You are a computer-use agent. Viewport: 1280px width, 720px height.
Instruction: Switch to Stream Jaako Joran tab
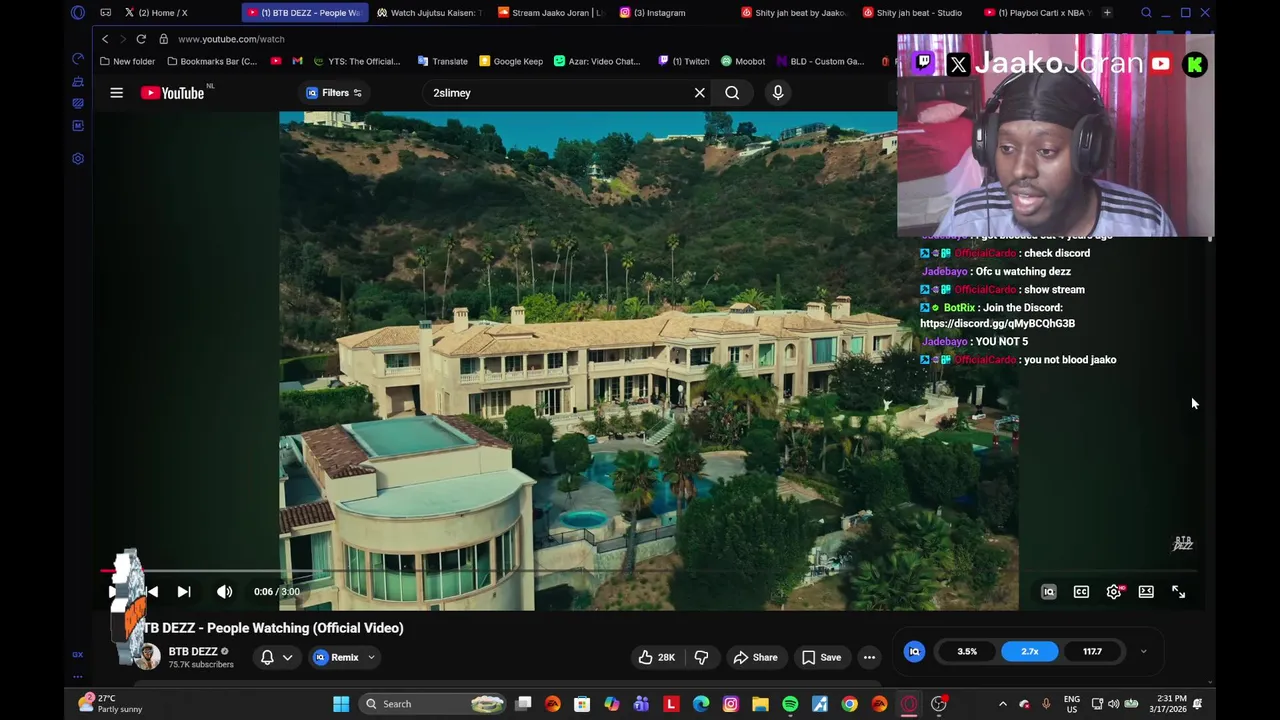551,13
